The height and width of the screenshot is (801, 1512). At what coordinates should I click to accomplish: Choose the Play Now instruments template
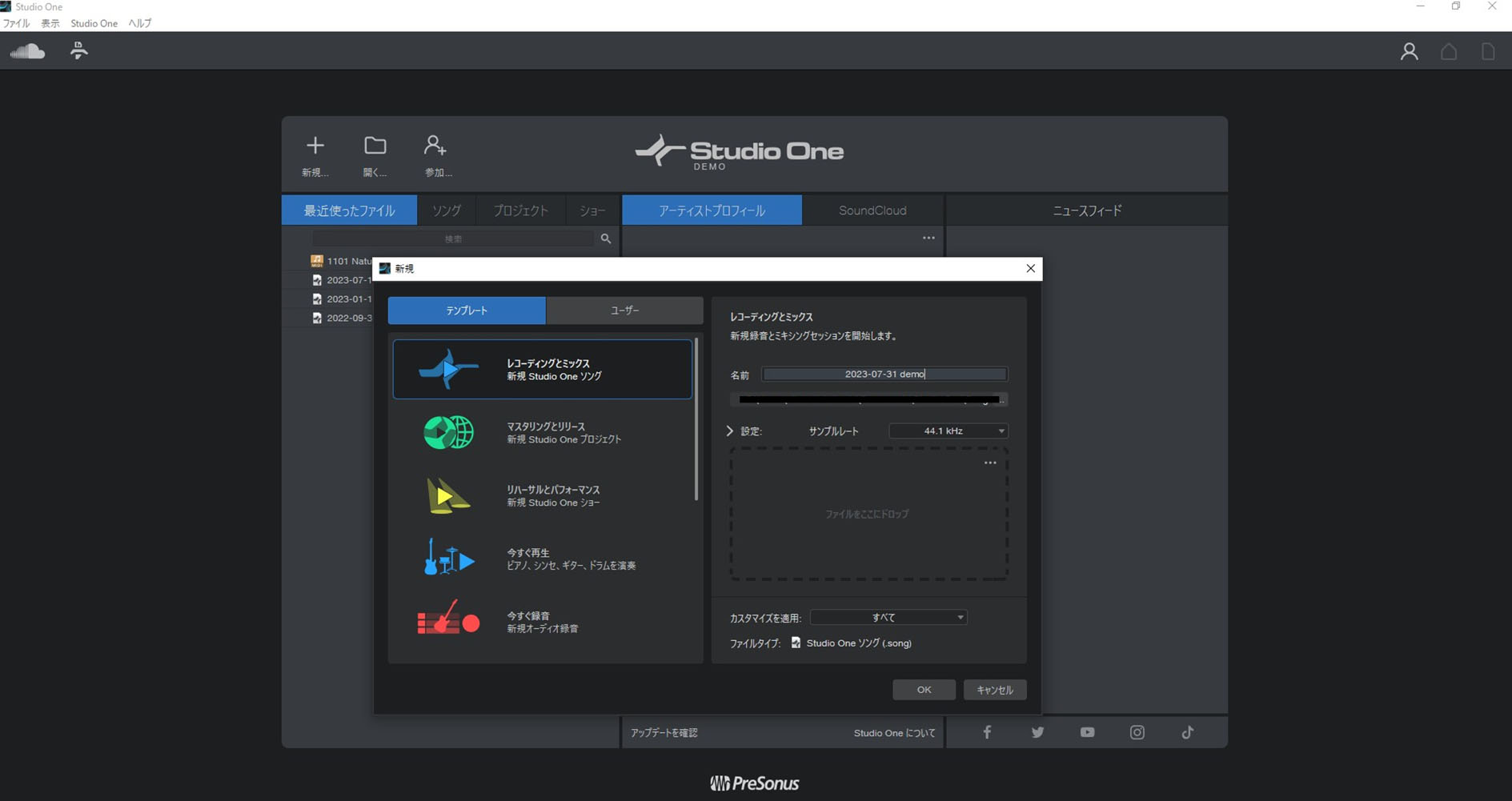(448, 559)
